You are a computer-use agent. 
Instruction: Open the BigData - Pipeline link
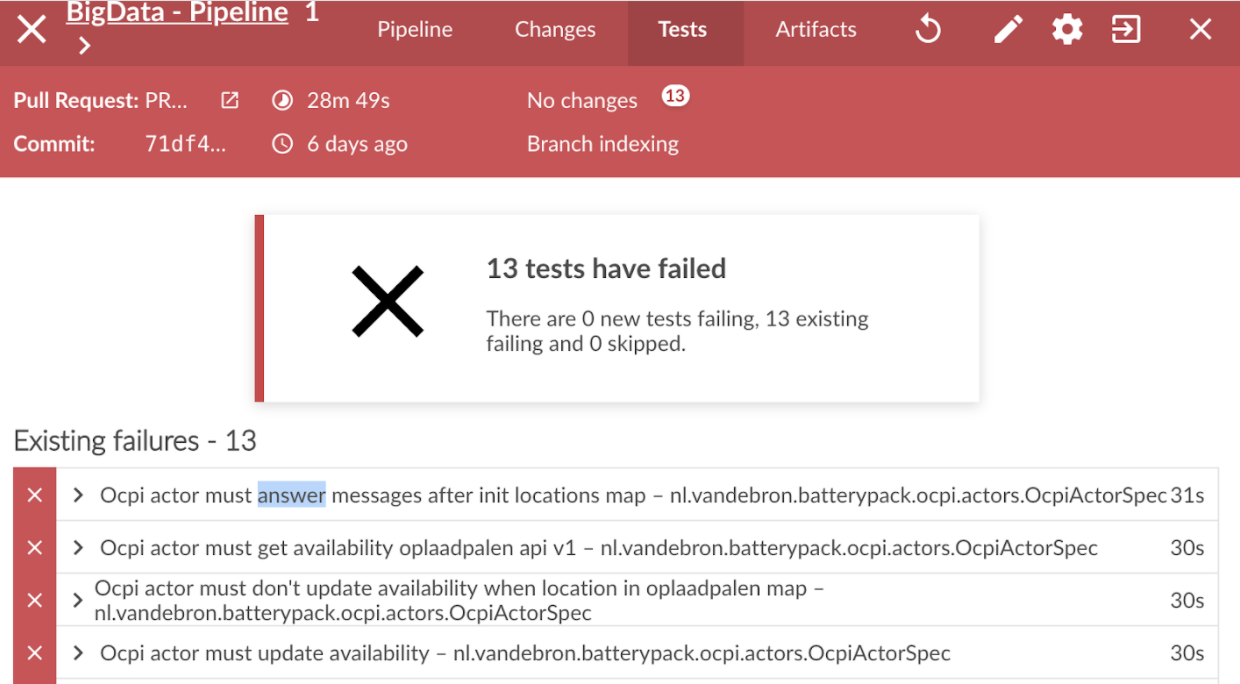click(177, 13)
